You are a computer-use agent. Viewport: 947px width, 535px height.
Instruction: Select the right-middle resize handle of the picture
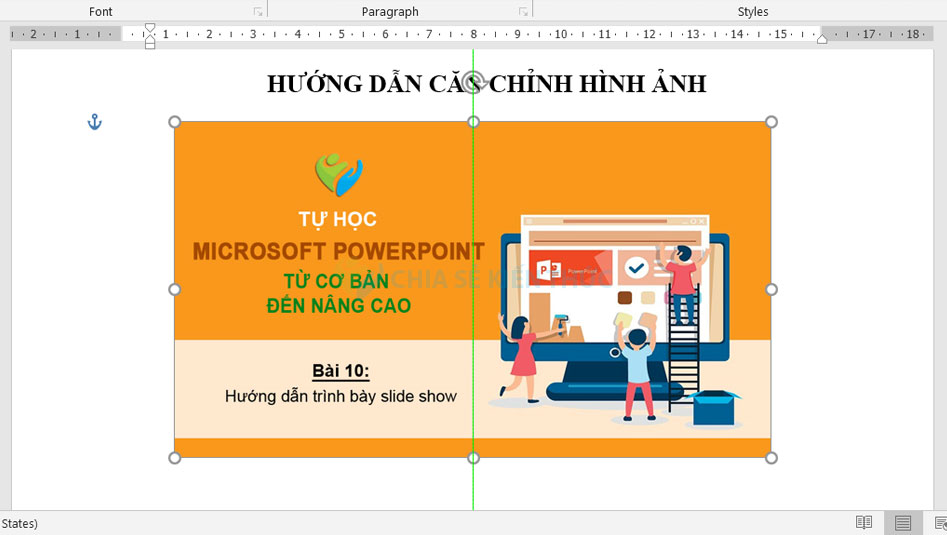pos(771,289)
